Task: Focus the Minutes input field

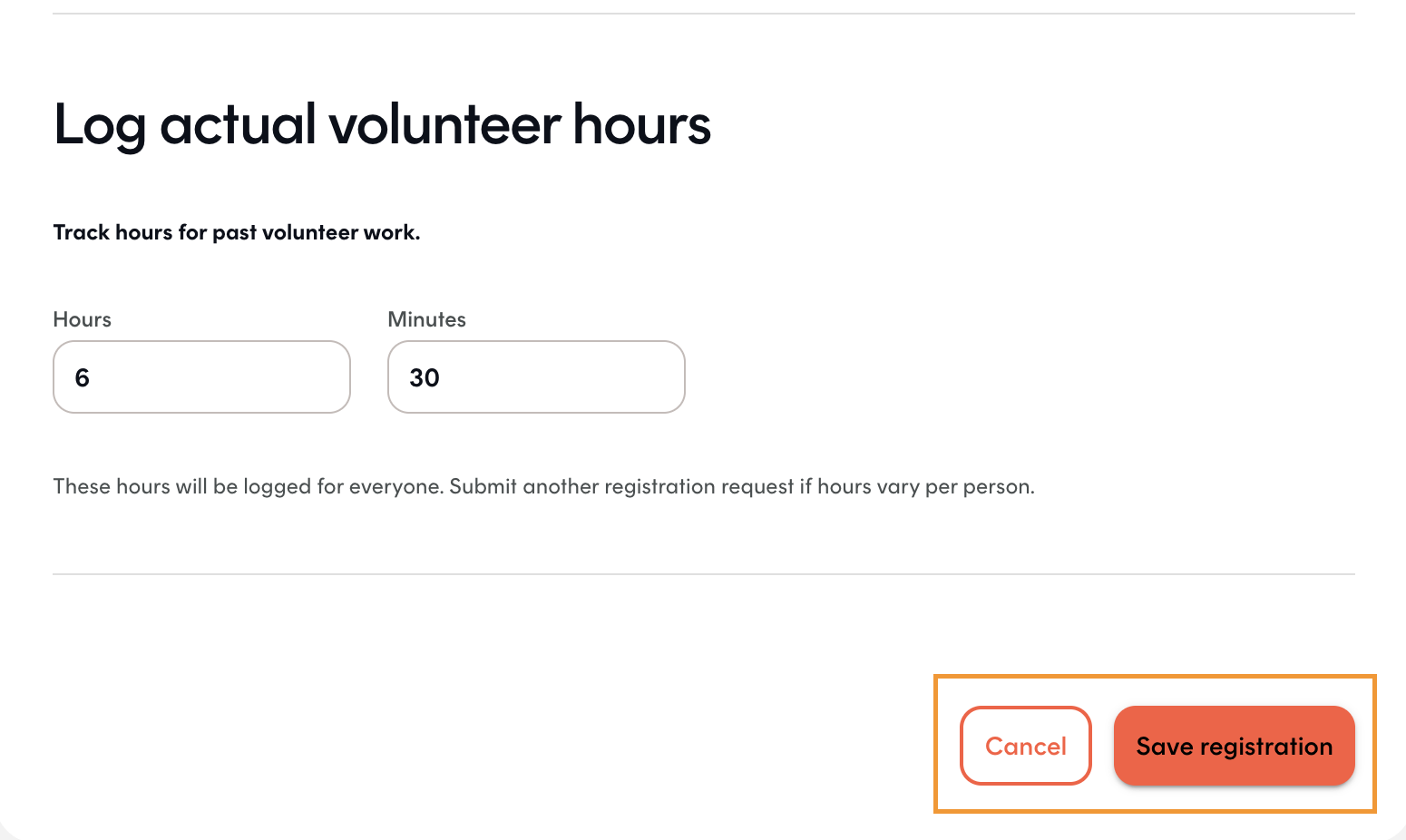Action: point(536,376)
